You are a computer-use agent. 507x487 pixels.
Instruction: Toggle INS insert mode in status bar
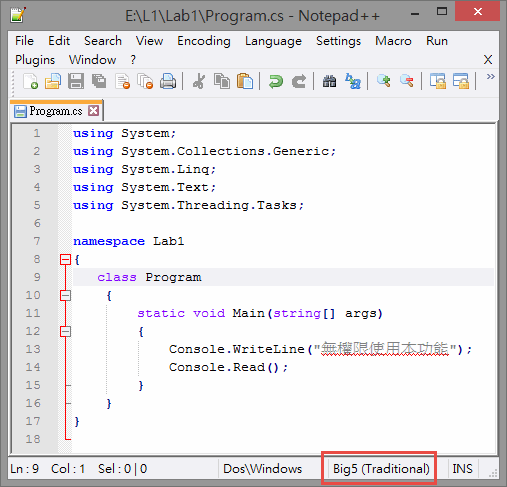pyautogui.click(x=462, y=469)
